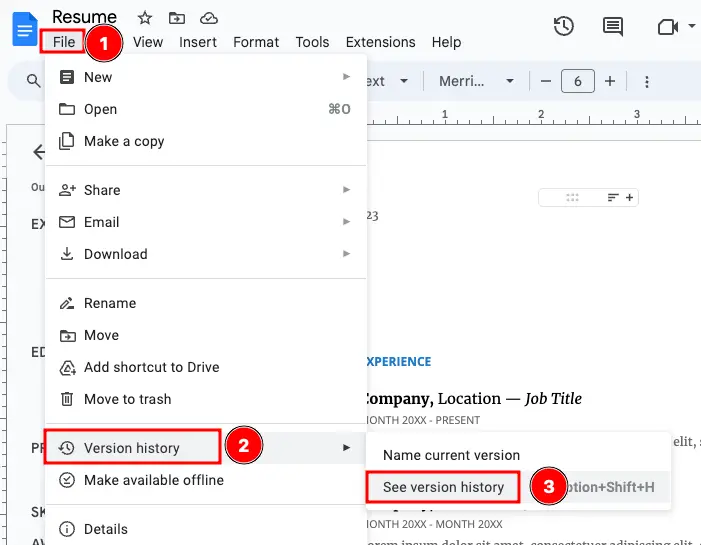Viewport: 701px width, 545px height.
Task: Open the View menu
Action: click(148, 42)
